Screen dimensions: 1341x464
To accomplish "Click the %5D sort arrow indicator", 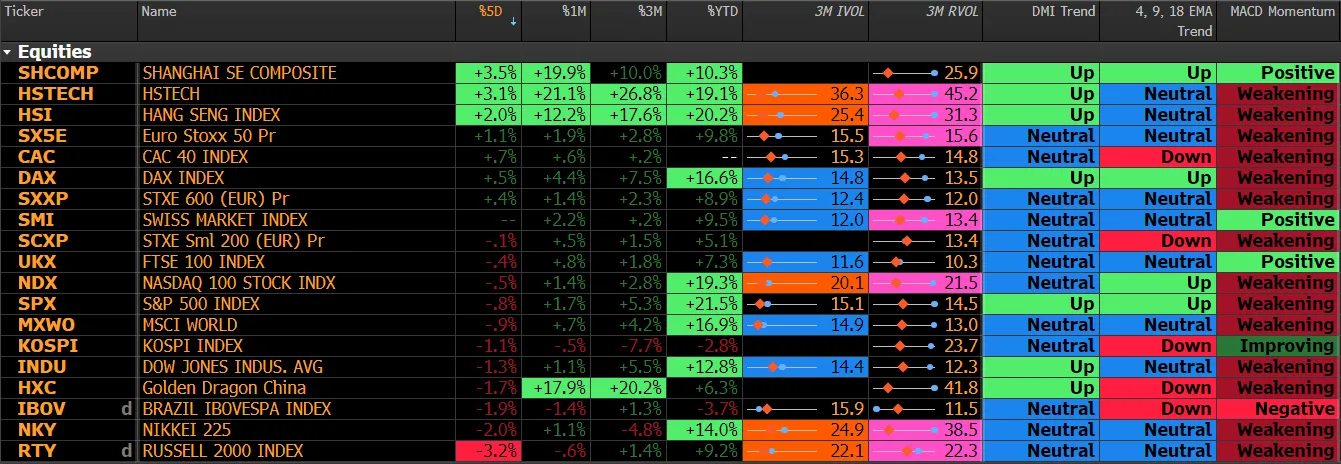I will [514, 20].
